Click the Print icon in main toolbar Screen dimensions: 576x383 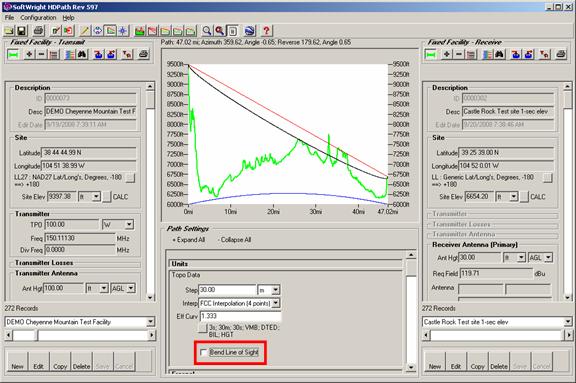(x=38, y=31)
